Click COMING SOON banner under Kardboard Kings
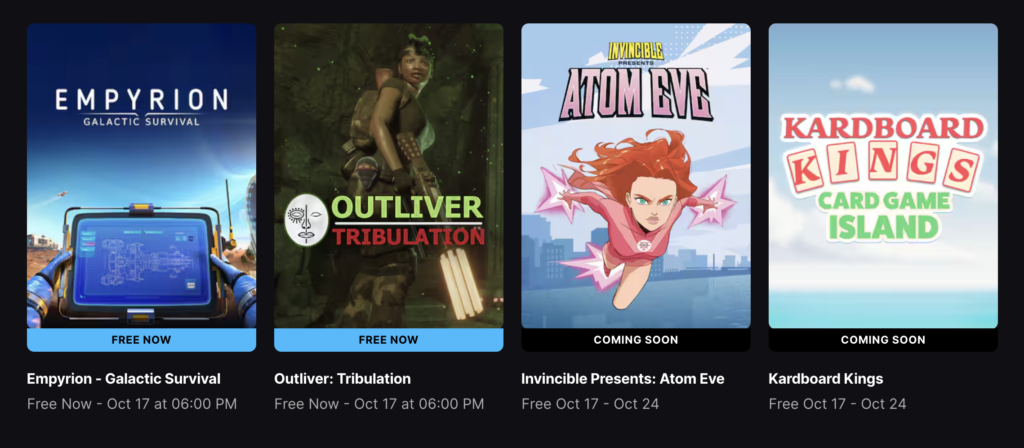Image resolution: width=1024 pixels, height=448 pixels. (883, 340)
